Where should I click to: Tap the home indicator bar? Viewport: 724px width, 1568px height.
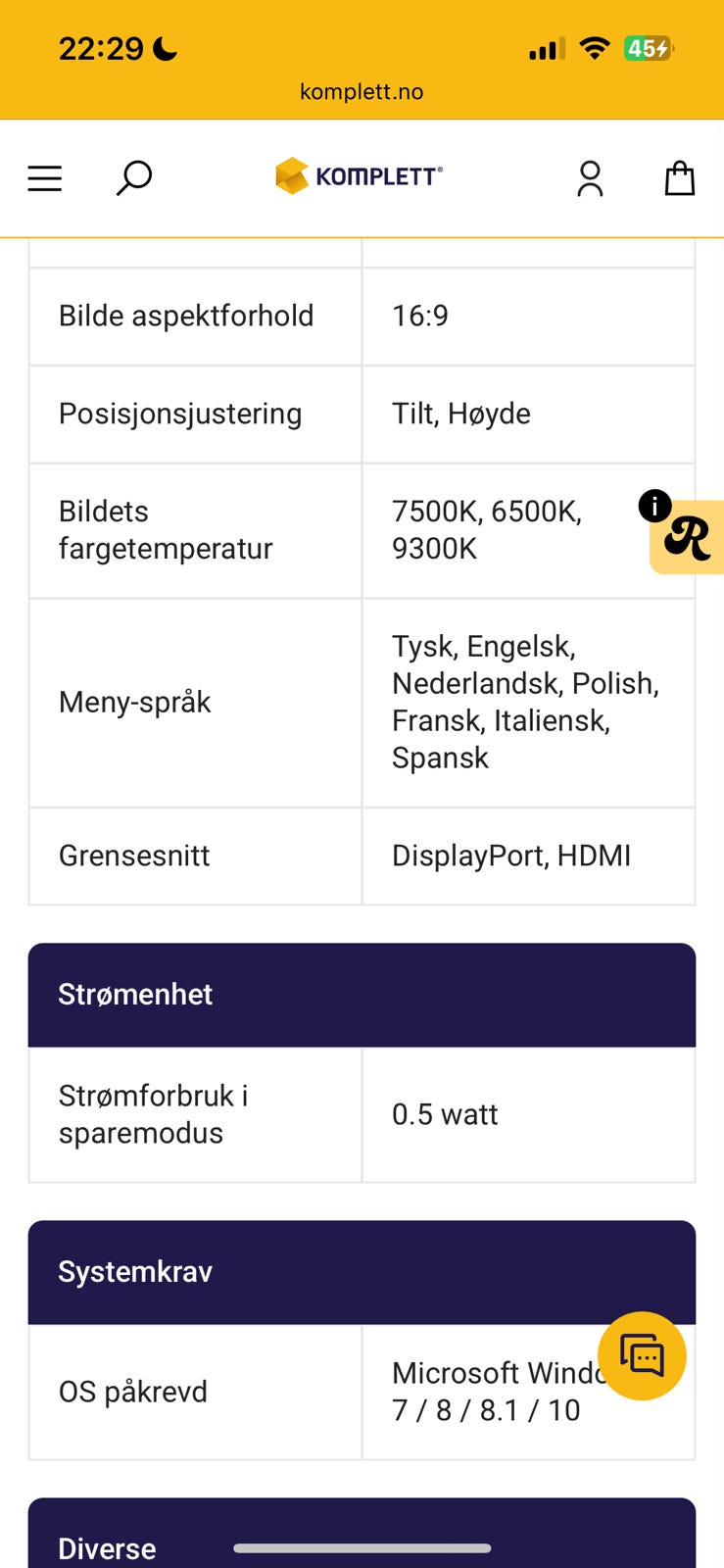tap(362, 1548)
